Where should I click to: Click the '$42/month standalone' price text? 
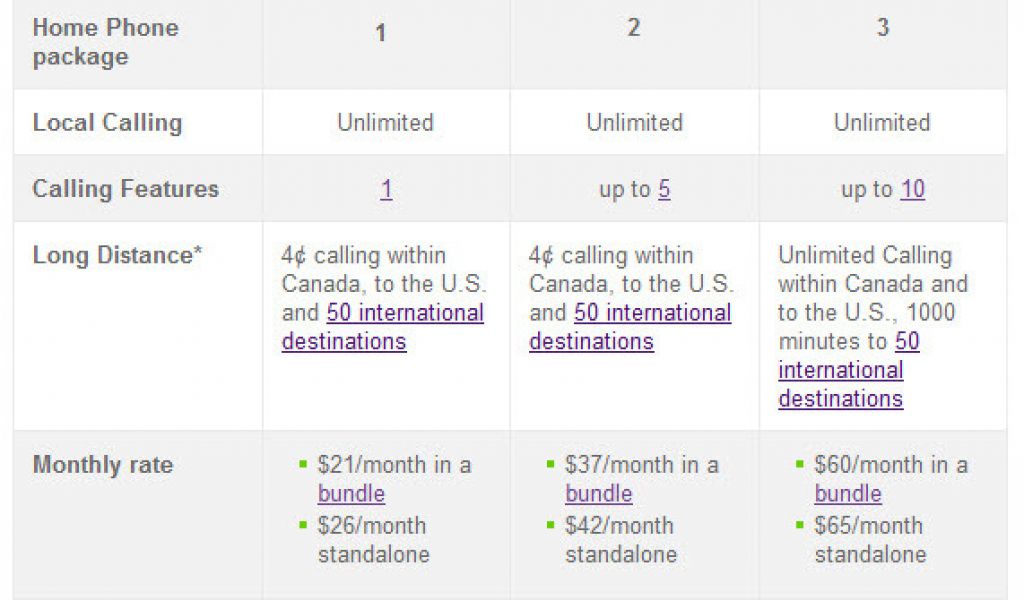tap(621, 540)
